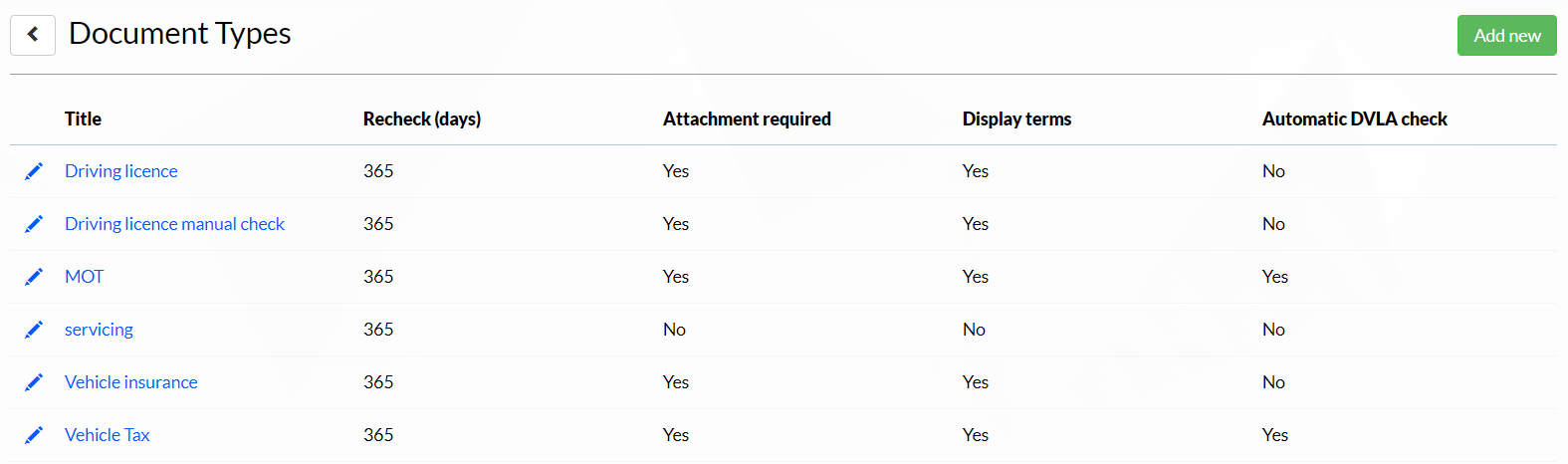This screenshot has height=464, width=1568.
Task: Open the Driving licence link
Action: (x=121, y=171)
